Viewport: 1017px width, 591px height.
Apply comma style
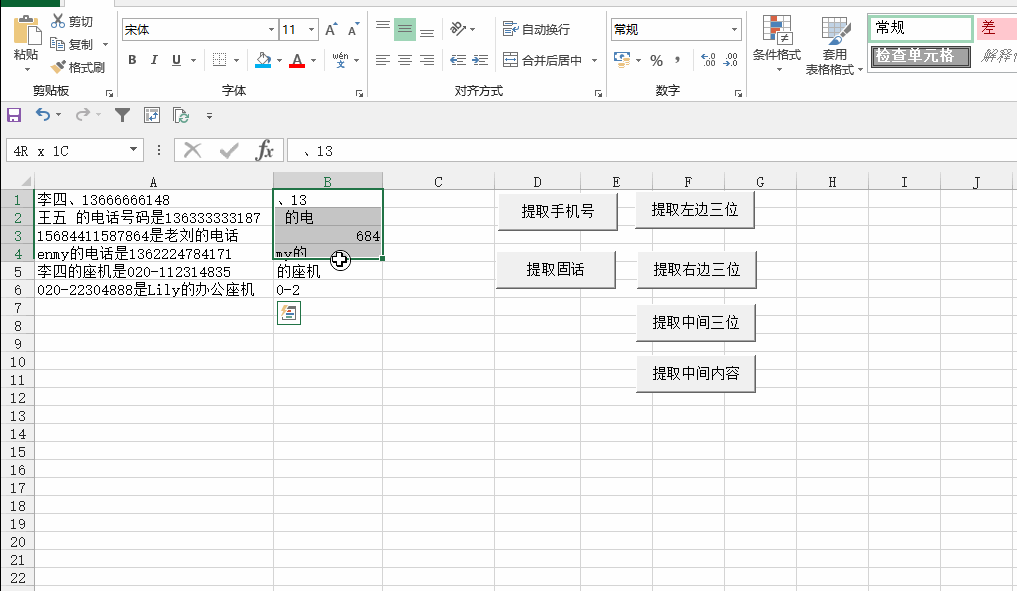tap(678, 60)
